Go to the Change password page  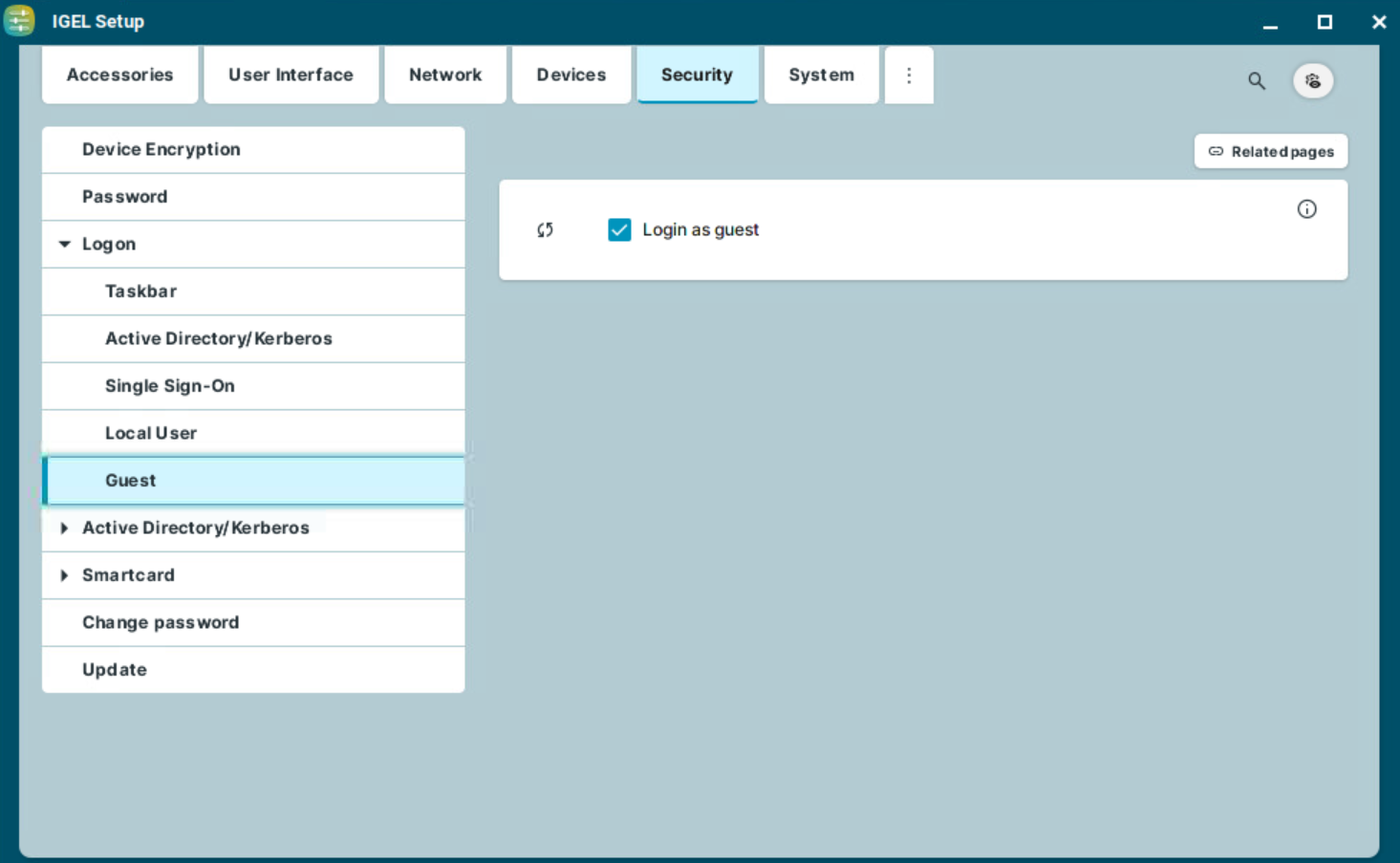[161, 623]
